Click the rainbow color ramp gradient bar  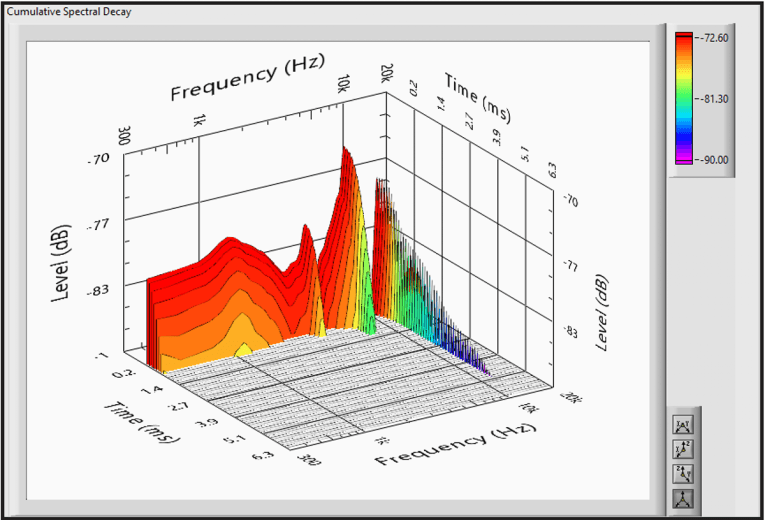coord(685,98)
